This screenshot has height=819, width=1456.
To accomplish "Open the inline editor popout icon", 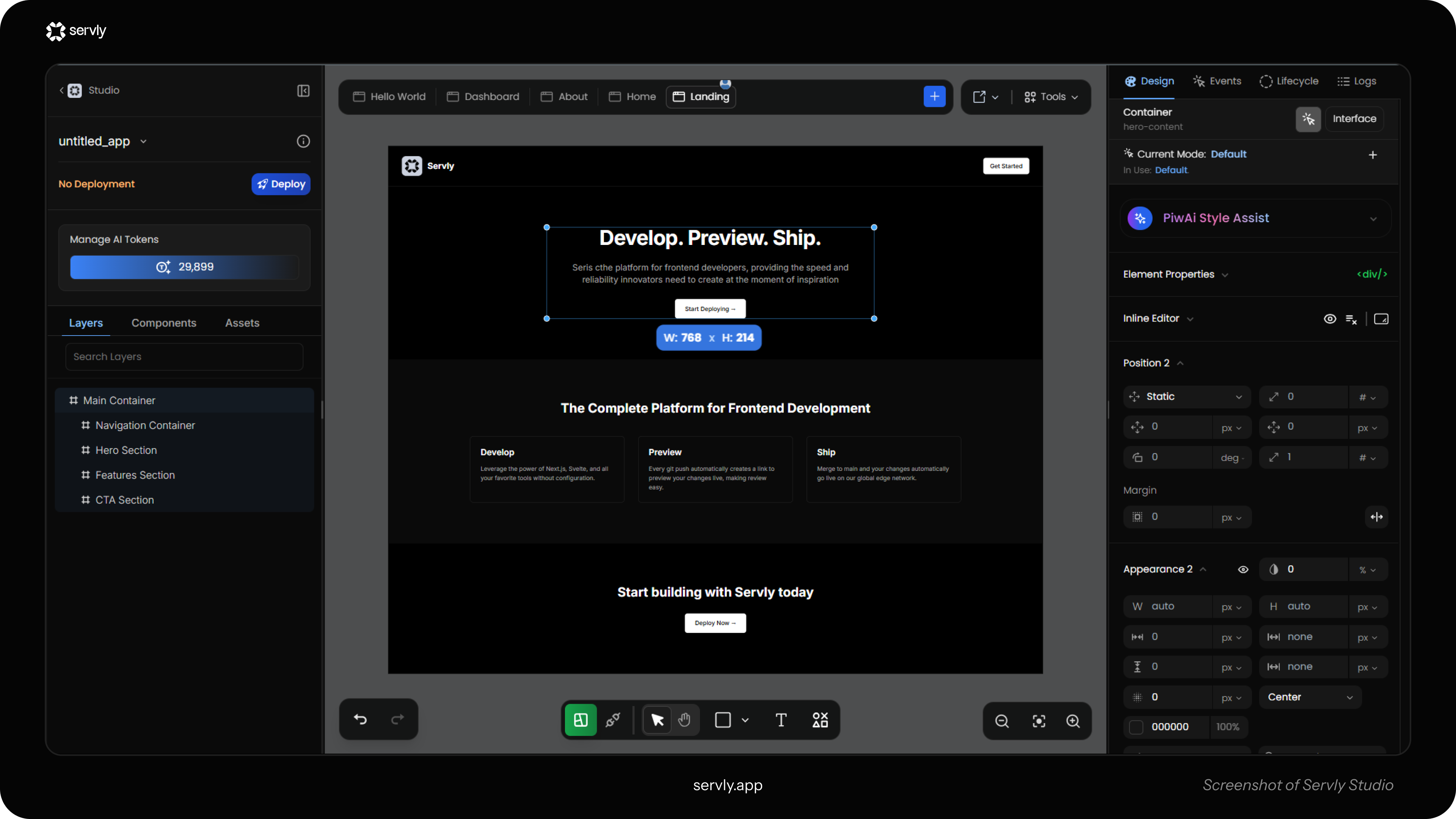I will tap(1381, 319).
